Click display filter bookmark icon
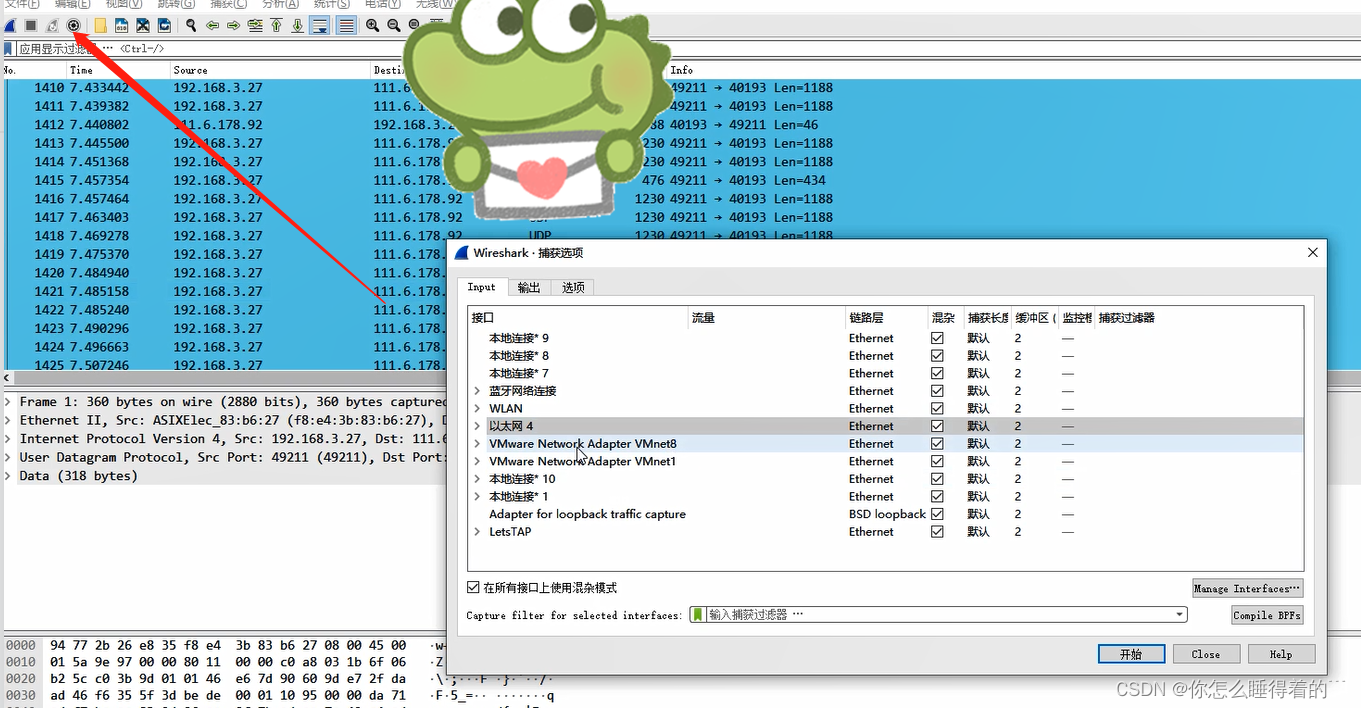The height and width of the screenshot is (708, 1361). click(x=8, y=48)
